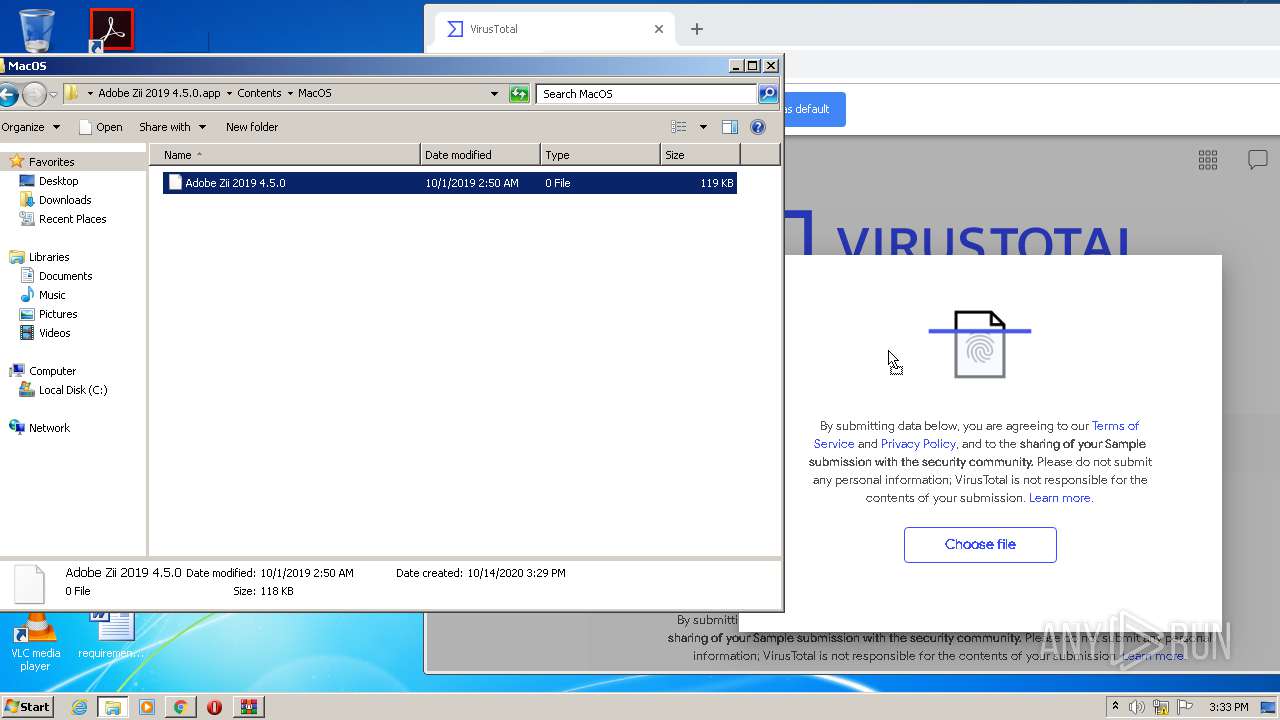This screenshot has width=1280, height=720.
Task: Open media player from taskbar
Action: (x=147, y=707)
